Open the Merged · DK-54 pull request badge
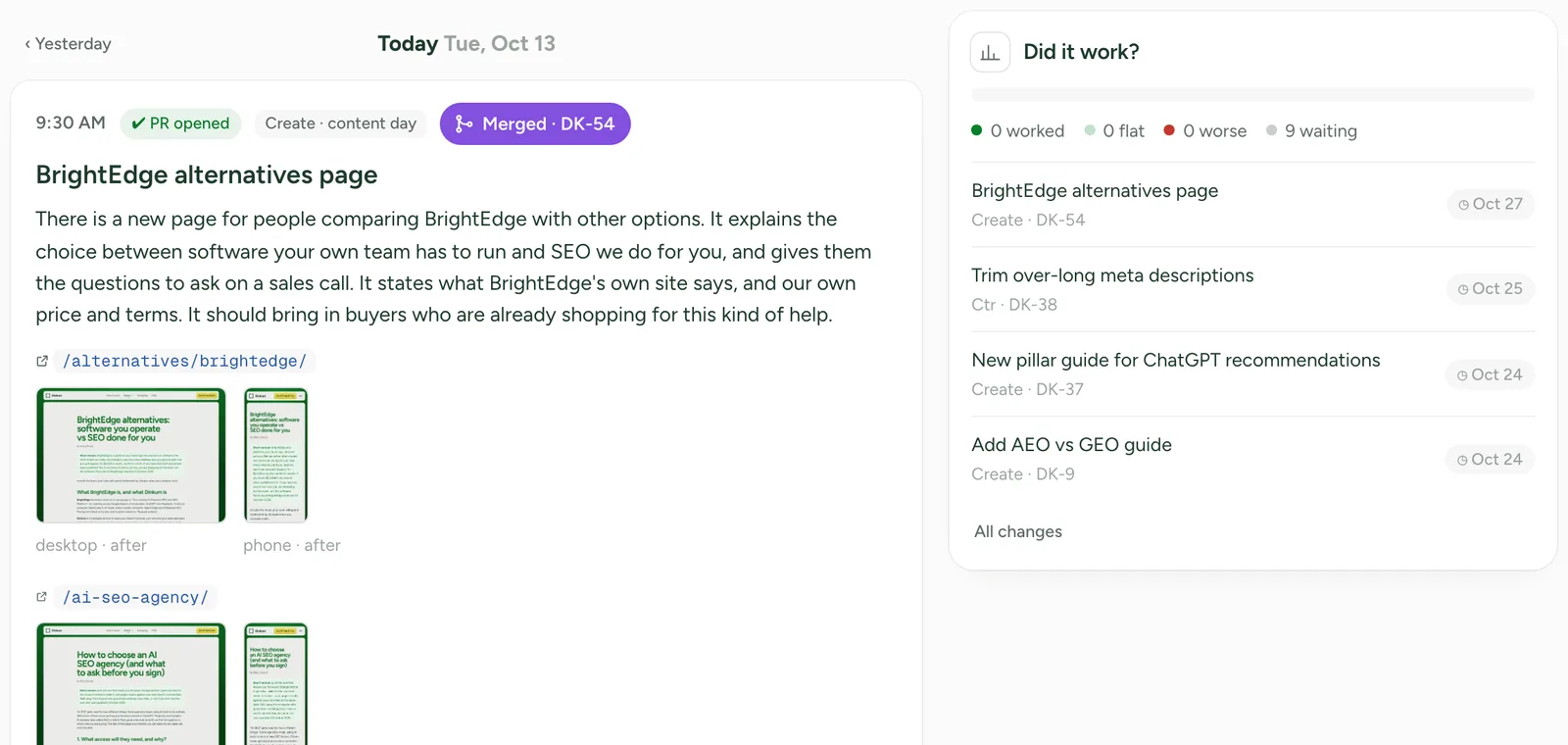 click(535, 124)
